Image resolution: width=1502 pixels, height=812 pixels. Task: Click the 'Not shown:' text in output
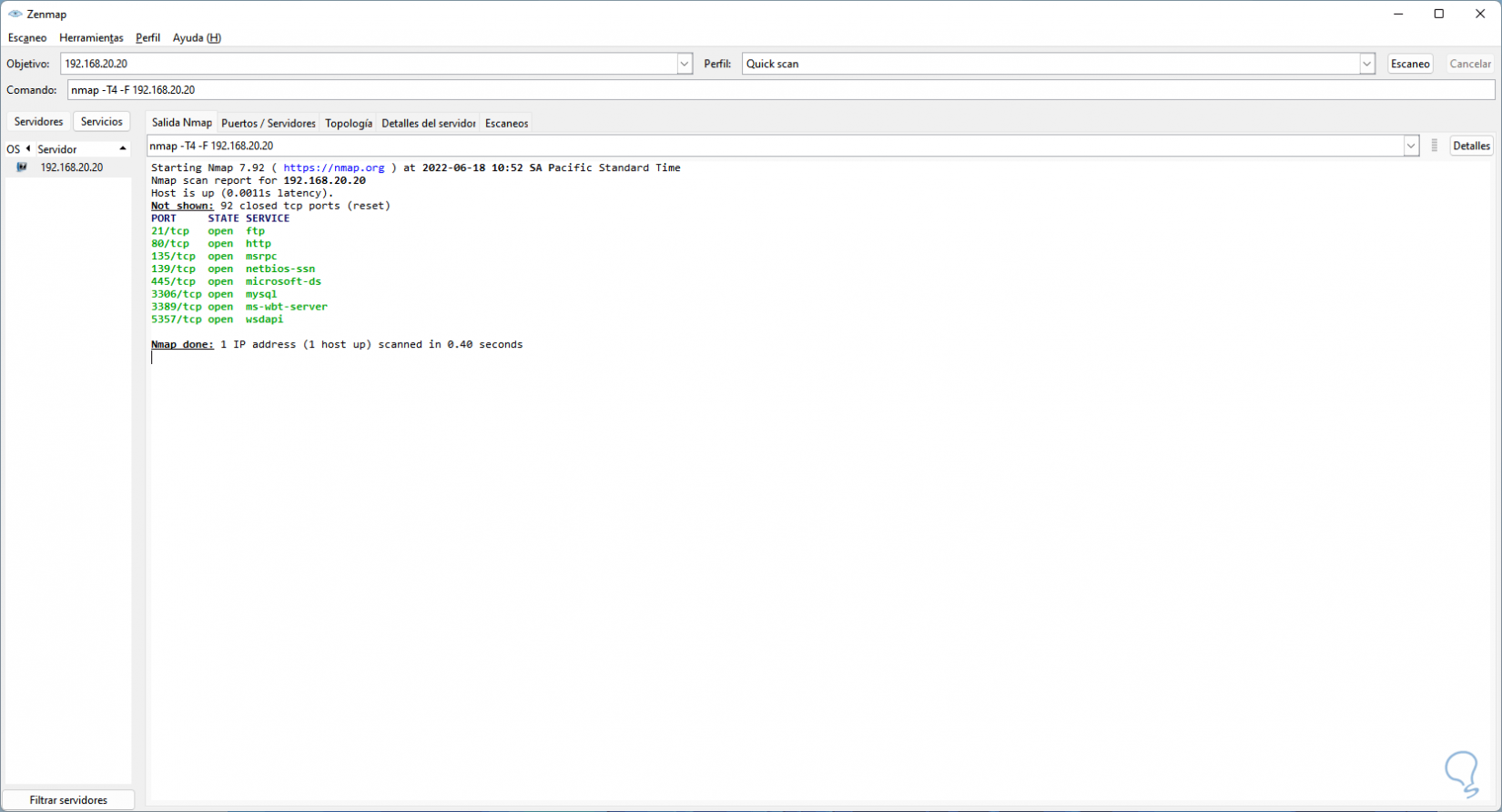pos(182,206)
